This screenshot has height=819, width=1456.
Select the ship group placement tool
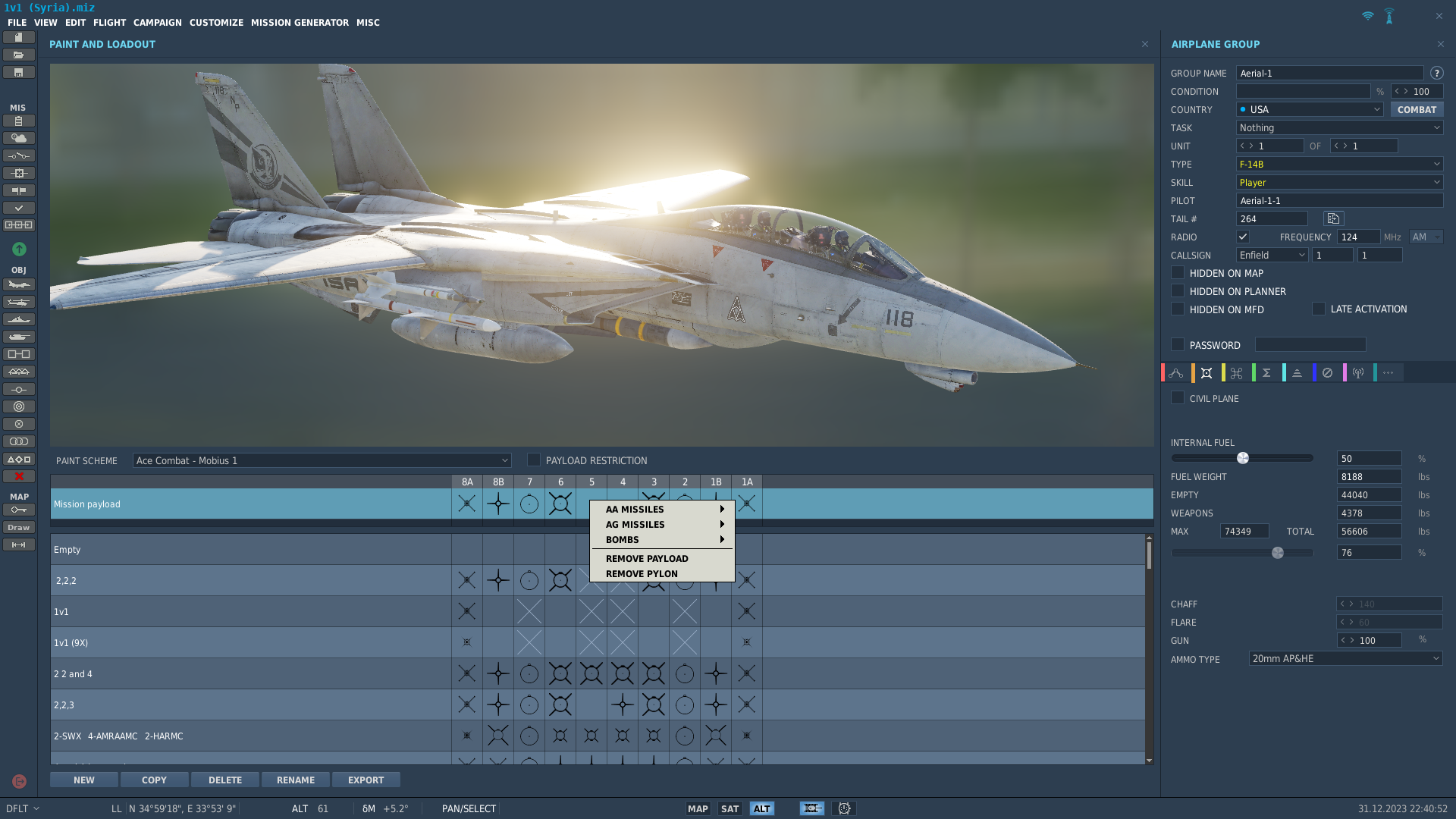tap(19, 319)
